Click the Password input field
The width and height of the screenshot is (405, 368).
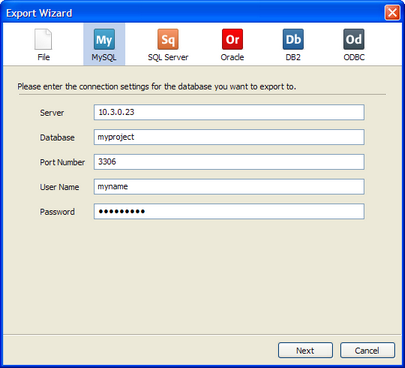(229, 211)
